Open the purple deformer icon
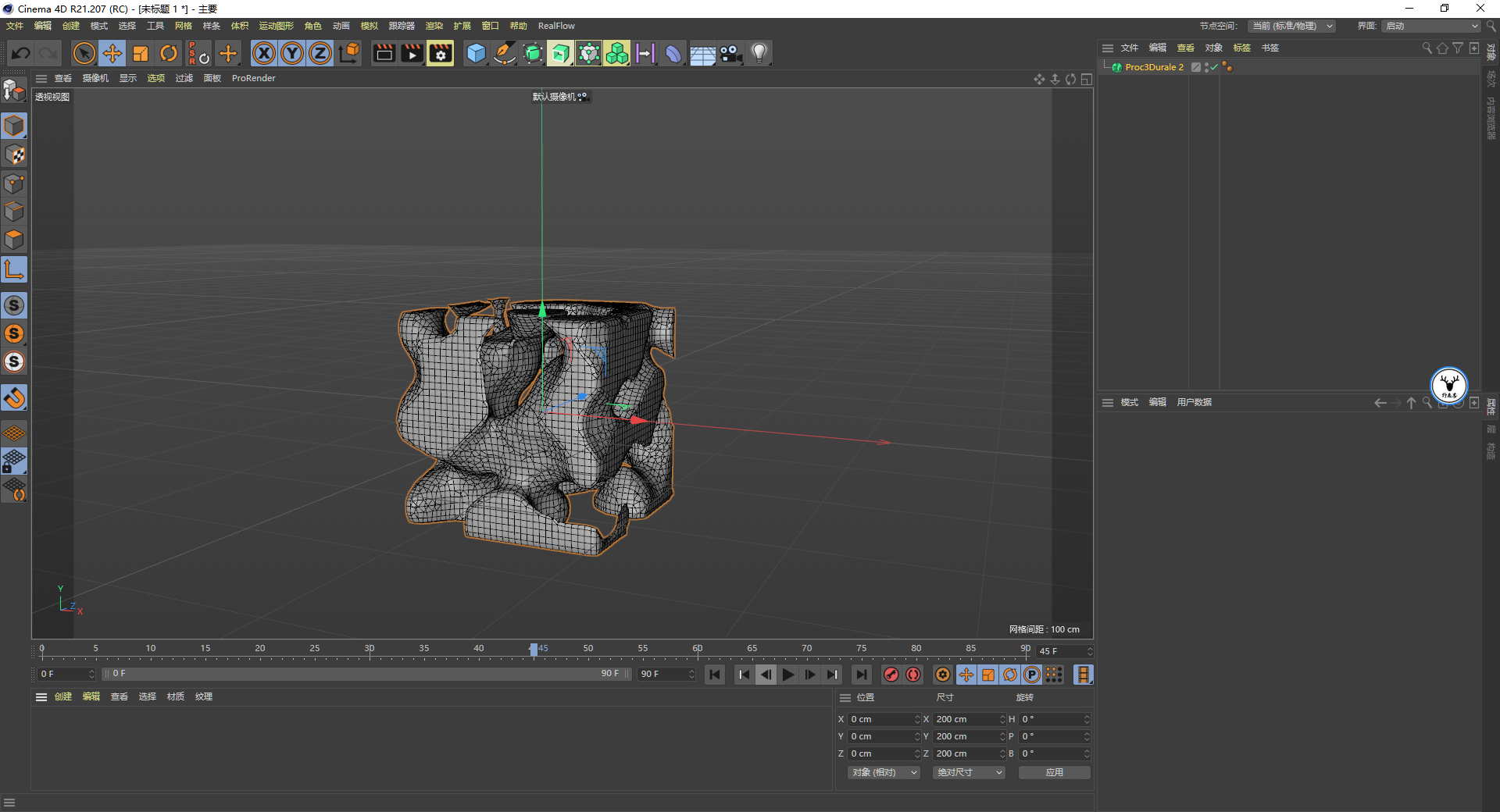 (673, 53)
